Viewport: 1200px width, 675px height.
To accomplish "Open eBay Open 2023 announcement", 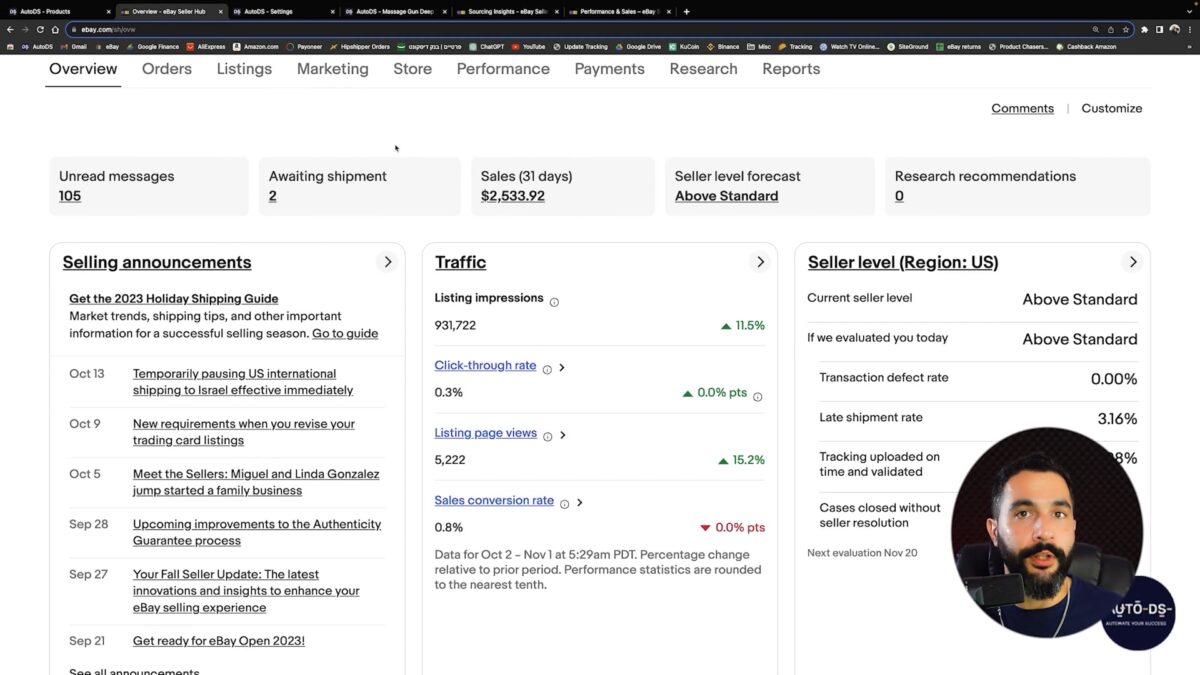I will click(x=219, y=641).
